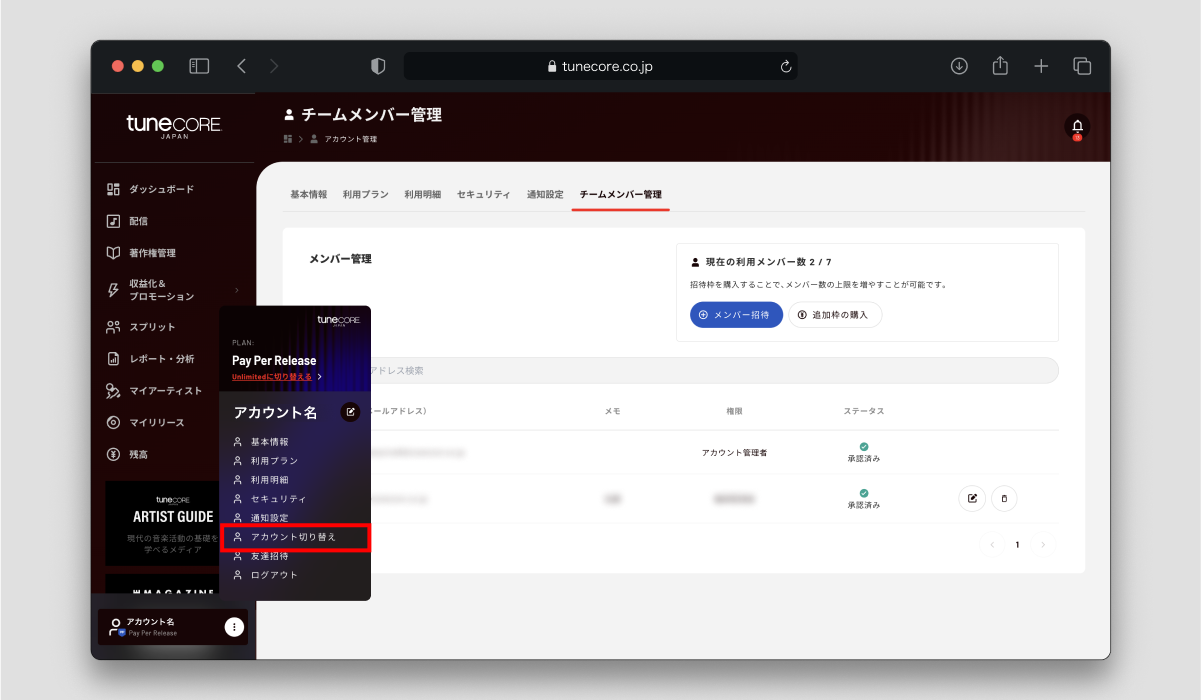Open スプリット in the sidebar
Viewport: 1201px width, 700px height.
point(141,327)
